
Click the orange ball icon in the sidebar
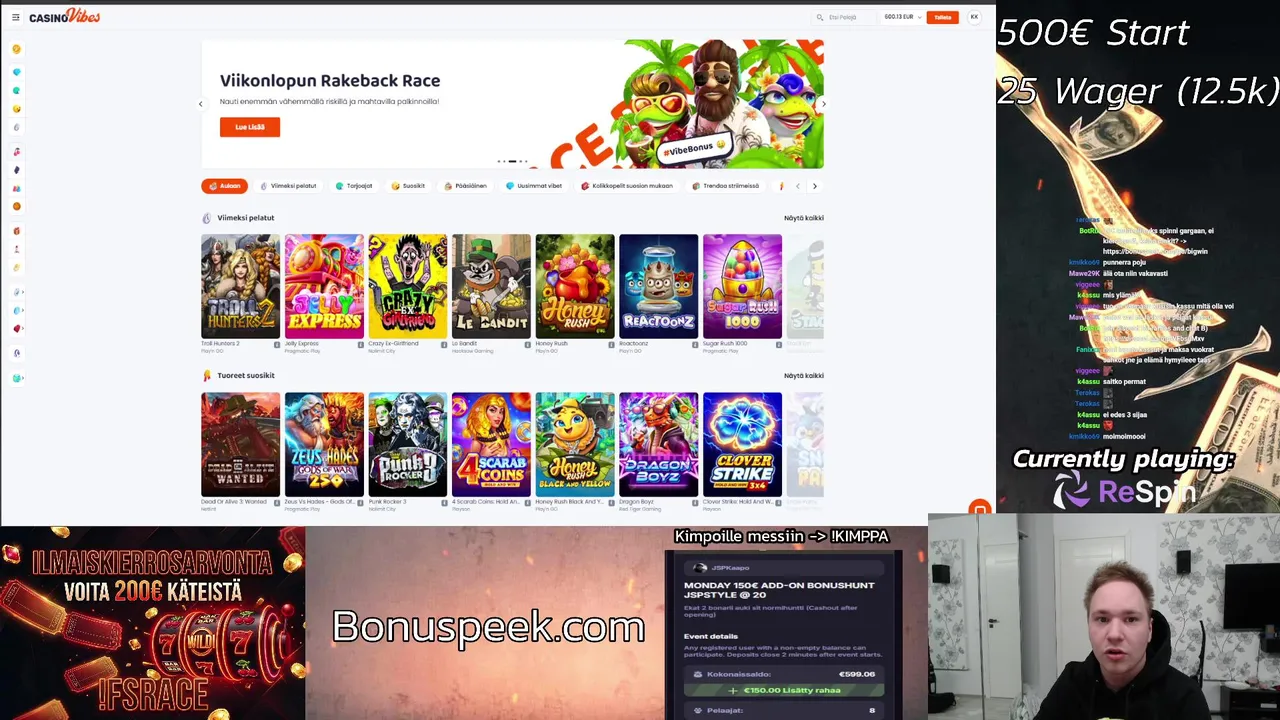[16, 206]
